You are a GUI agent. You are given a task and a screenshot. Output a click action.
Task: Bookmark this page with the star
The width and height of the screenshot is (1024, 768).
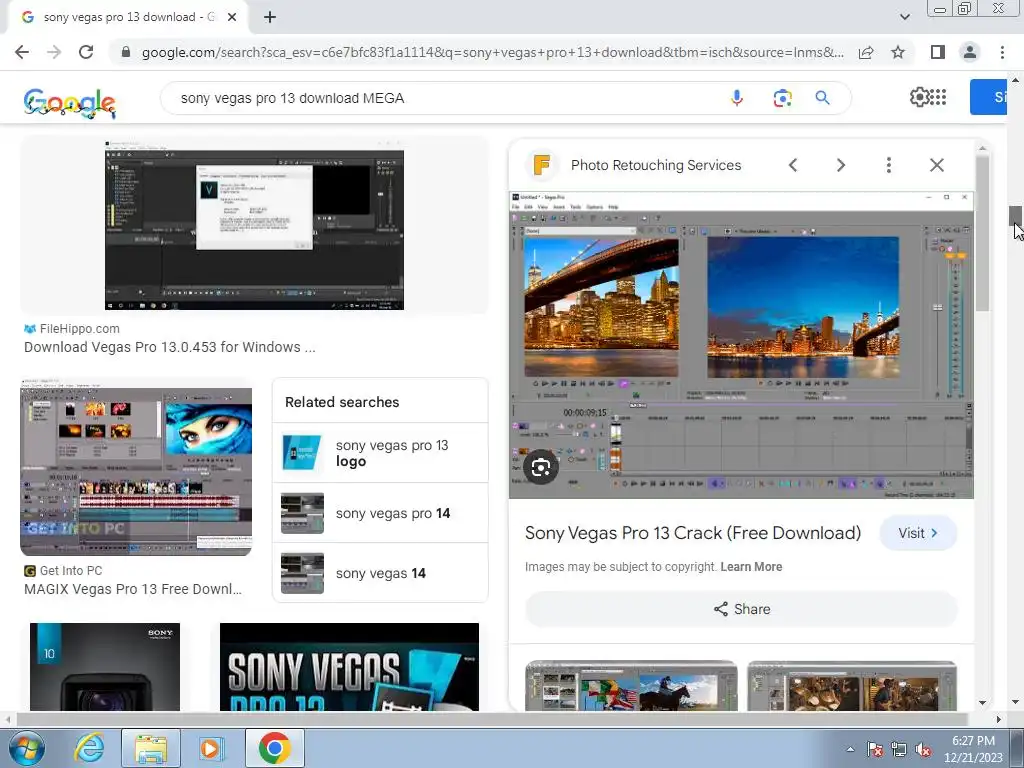[898, 52]
